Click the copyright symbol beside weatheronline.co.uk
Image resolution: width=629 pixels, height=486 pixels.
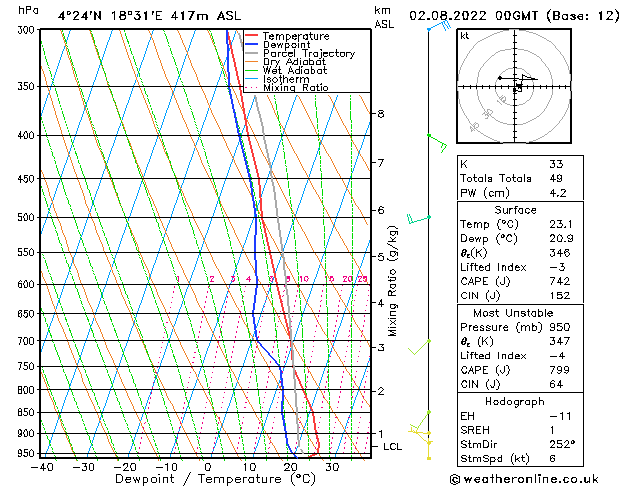457,478
